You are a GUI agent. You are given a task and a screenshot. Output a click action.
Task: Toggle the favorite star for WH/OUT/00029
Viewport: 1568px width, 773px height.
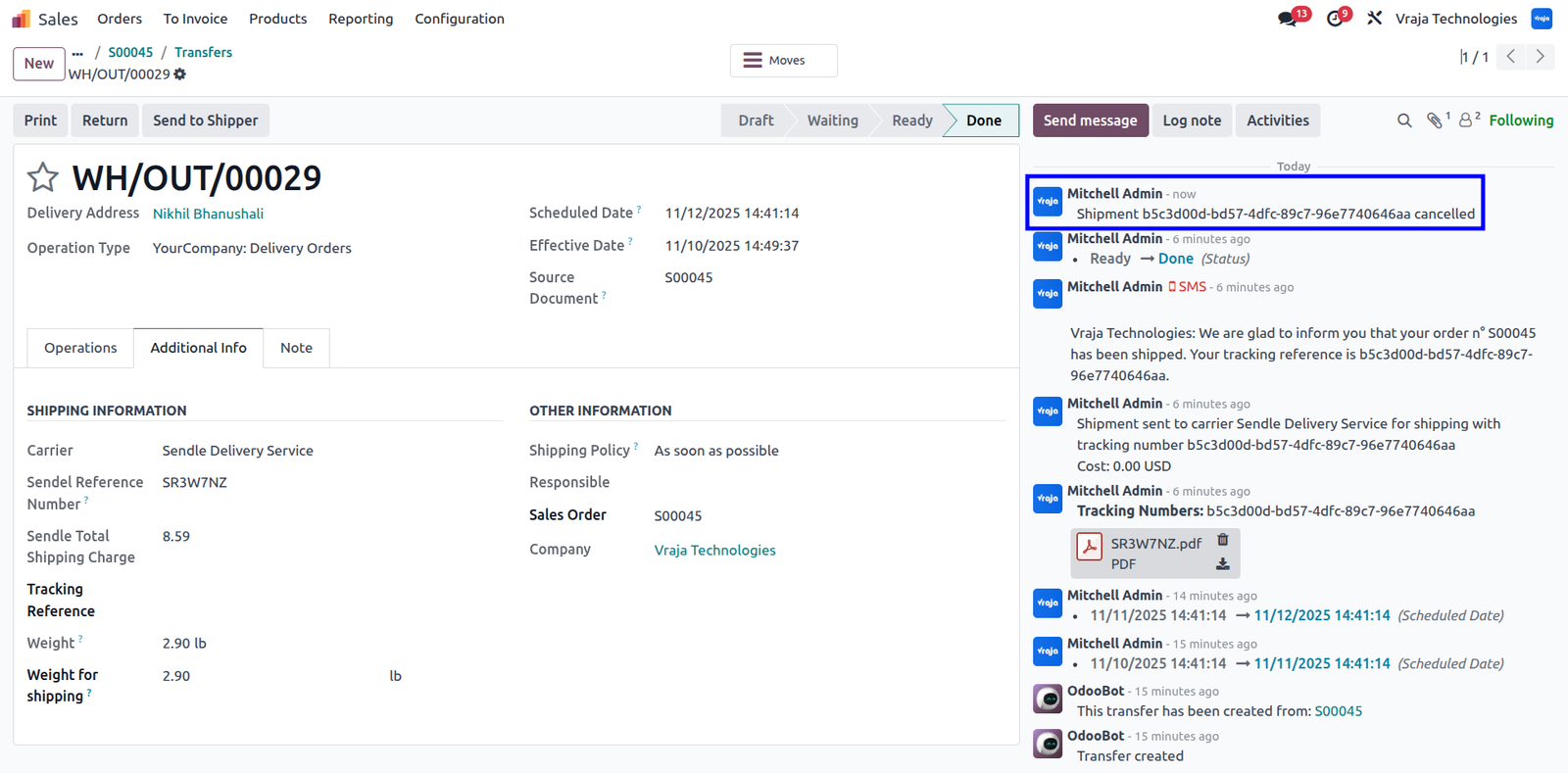42,177
